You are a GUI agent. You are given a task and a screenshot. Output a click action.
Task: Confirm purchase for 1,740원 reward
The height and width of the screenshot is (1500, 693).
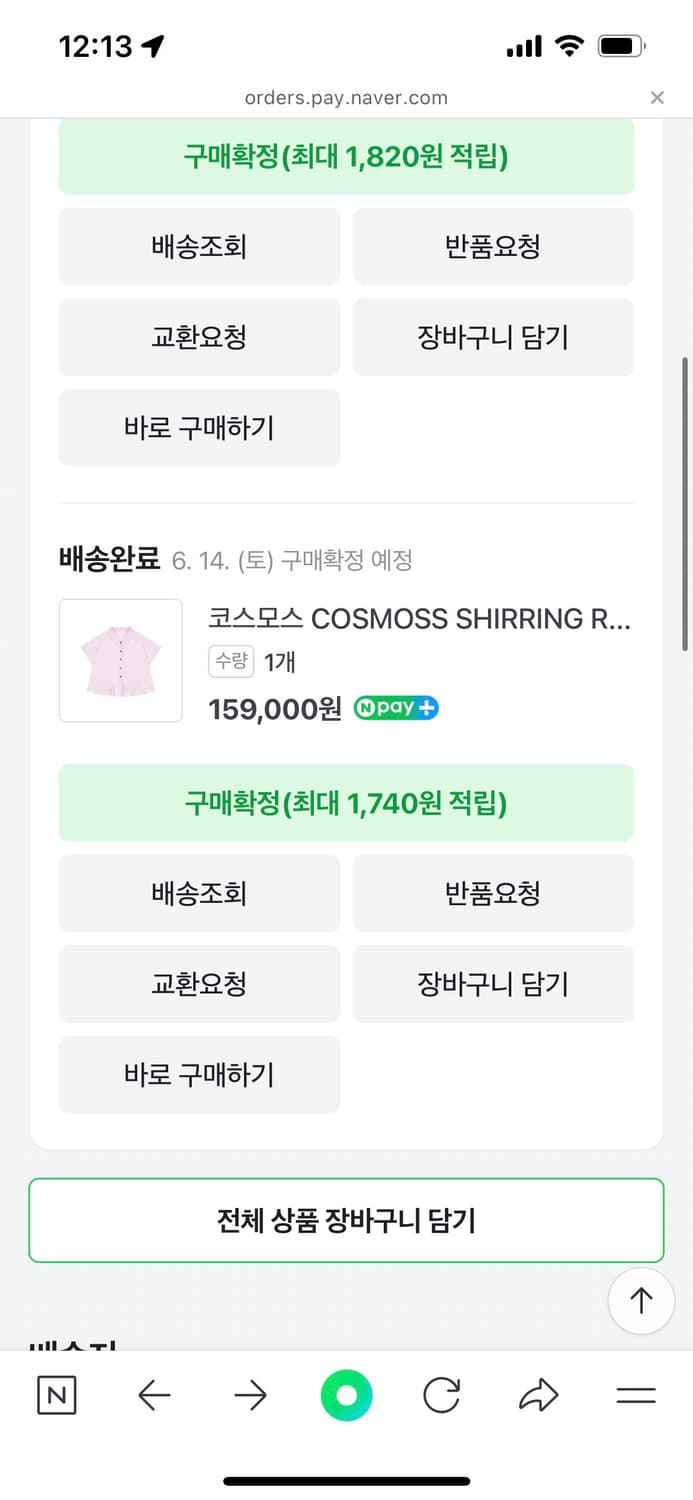point(346,803)
